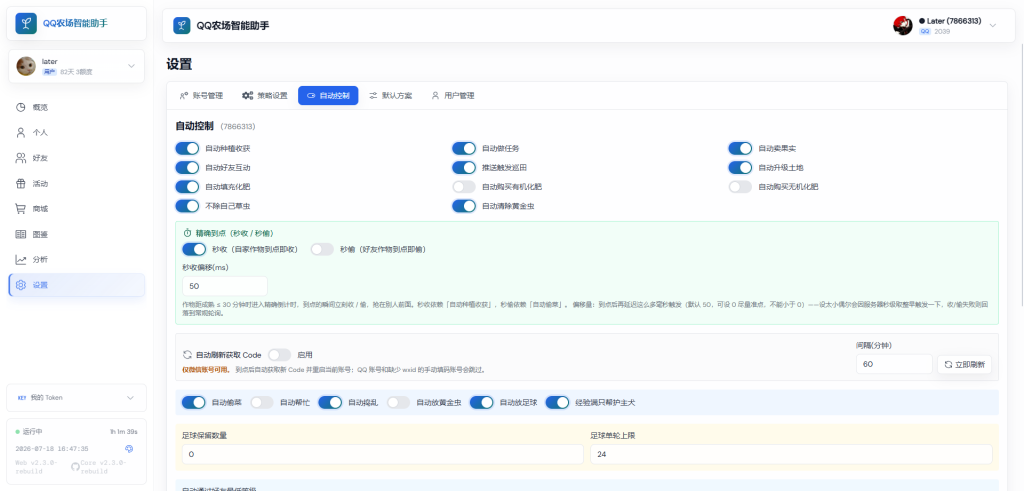Turn on the 秒偷 toggle
Screen dimensions: 1024x491
point(322,249)
